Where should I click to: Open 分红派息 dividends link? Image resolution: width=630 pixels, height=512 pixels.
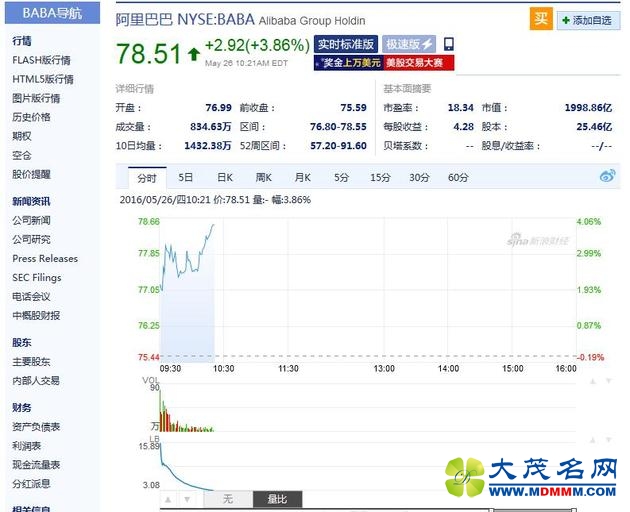point(31,484)
